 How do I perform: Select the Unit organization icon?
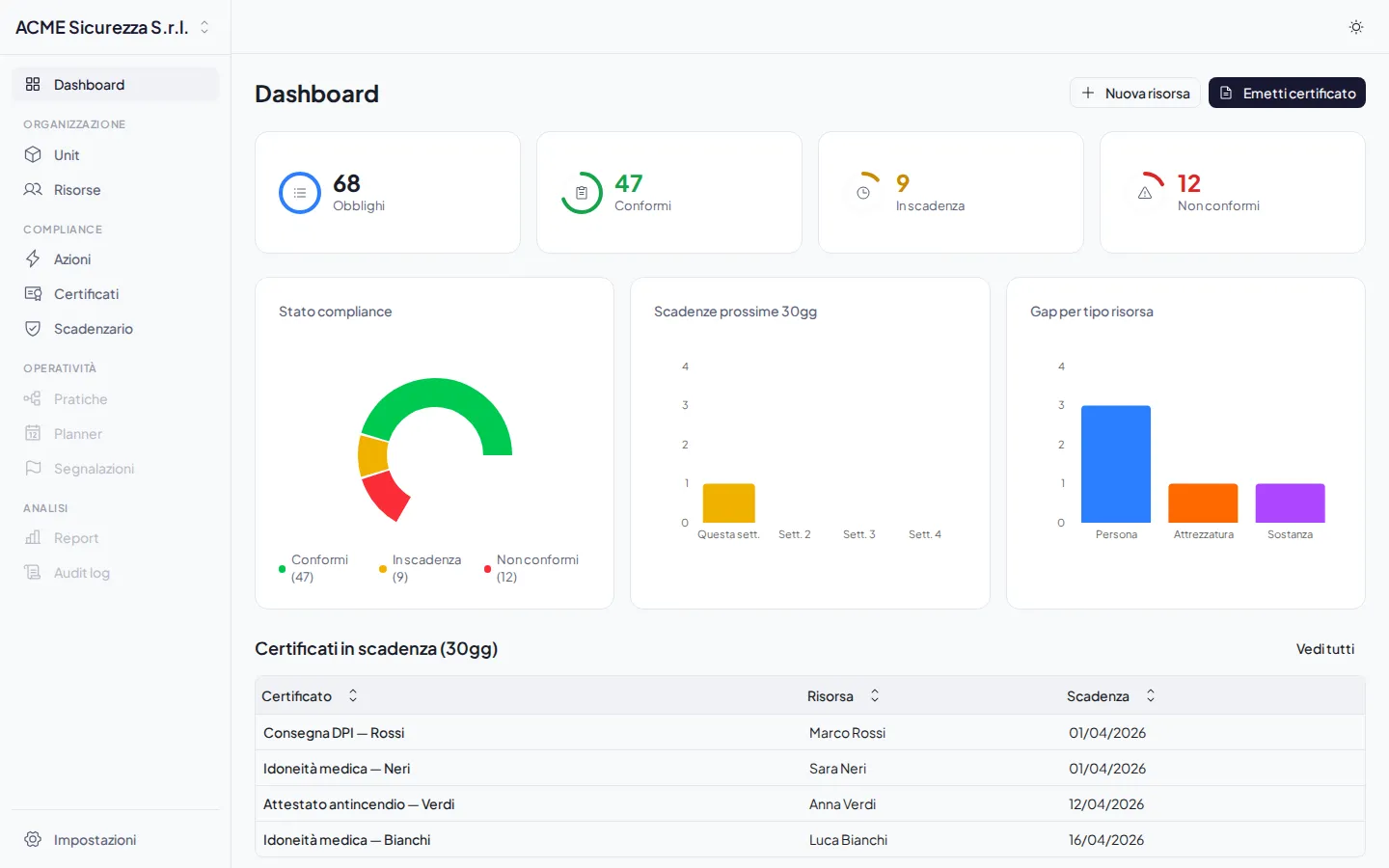(x=33, y=154)
